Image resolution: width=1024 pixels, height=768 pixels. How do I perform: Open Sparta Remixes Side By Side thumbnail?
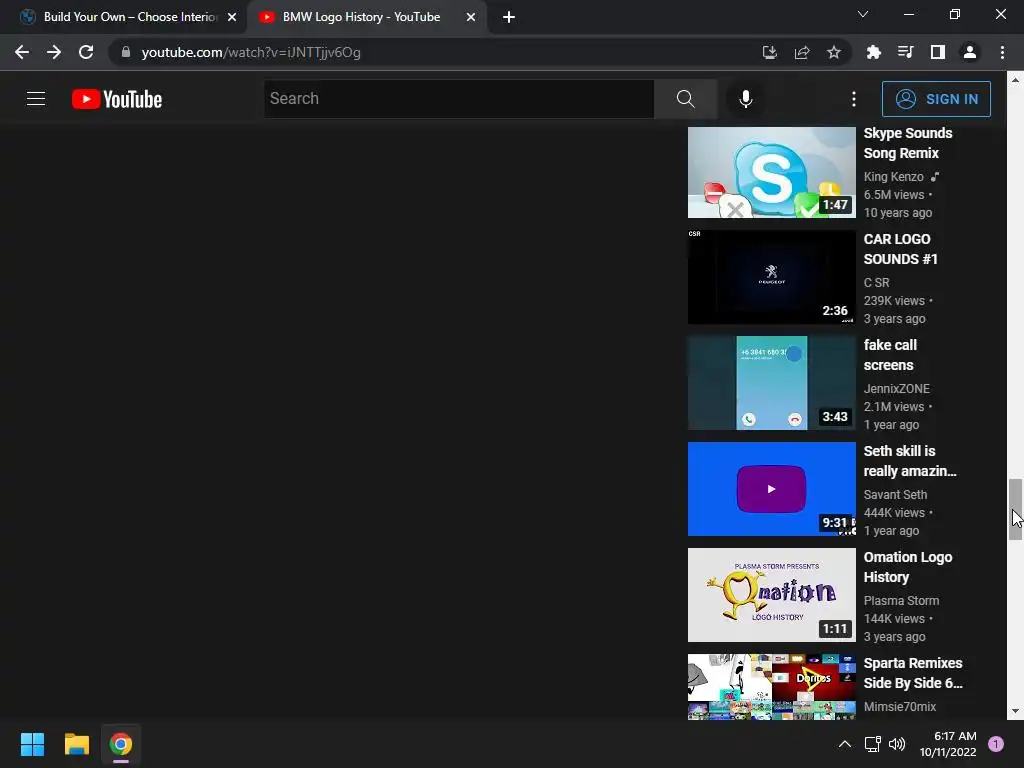click(x=771, y=687)
